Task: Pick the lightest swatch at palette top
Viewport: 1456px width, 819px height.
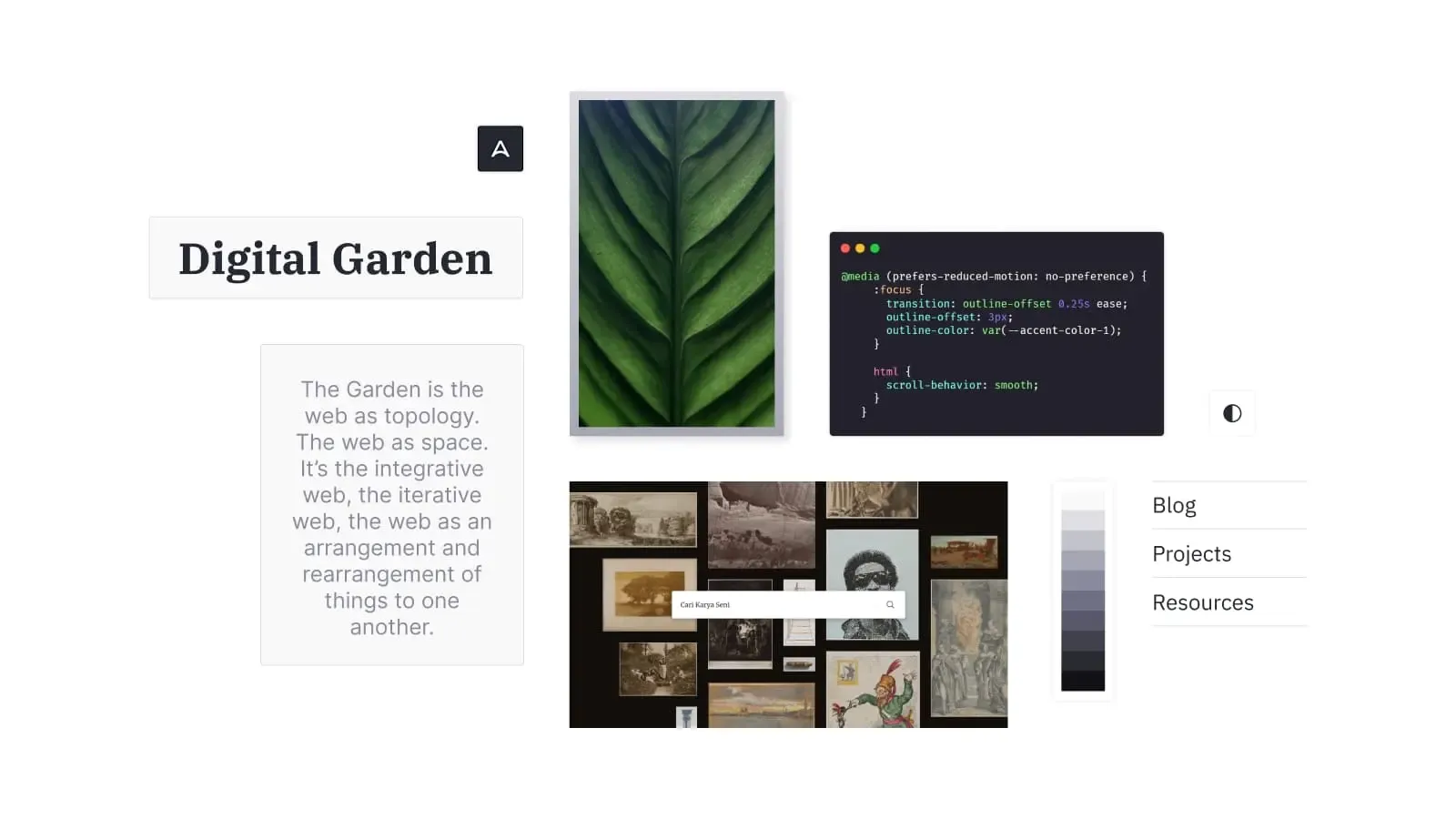Action: (1082, 500)
